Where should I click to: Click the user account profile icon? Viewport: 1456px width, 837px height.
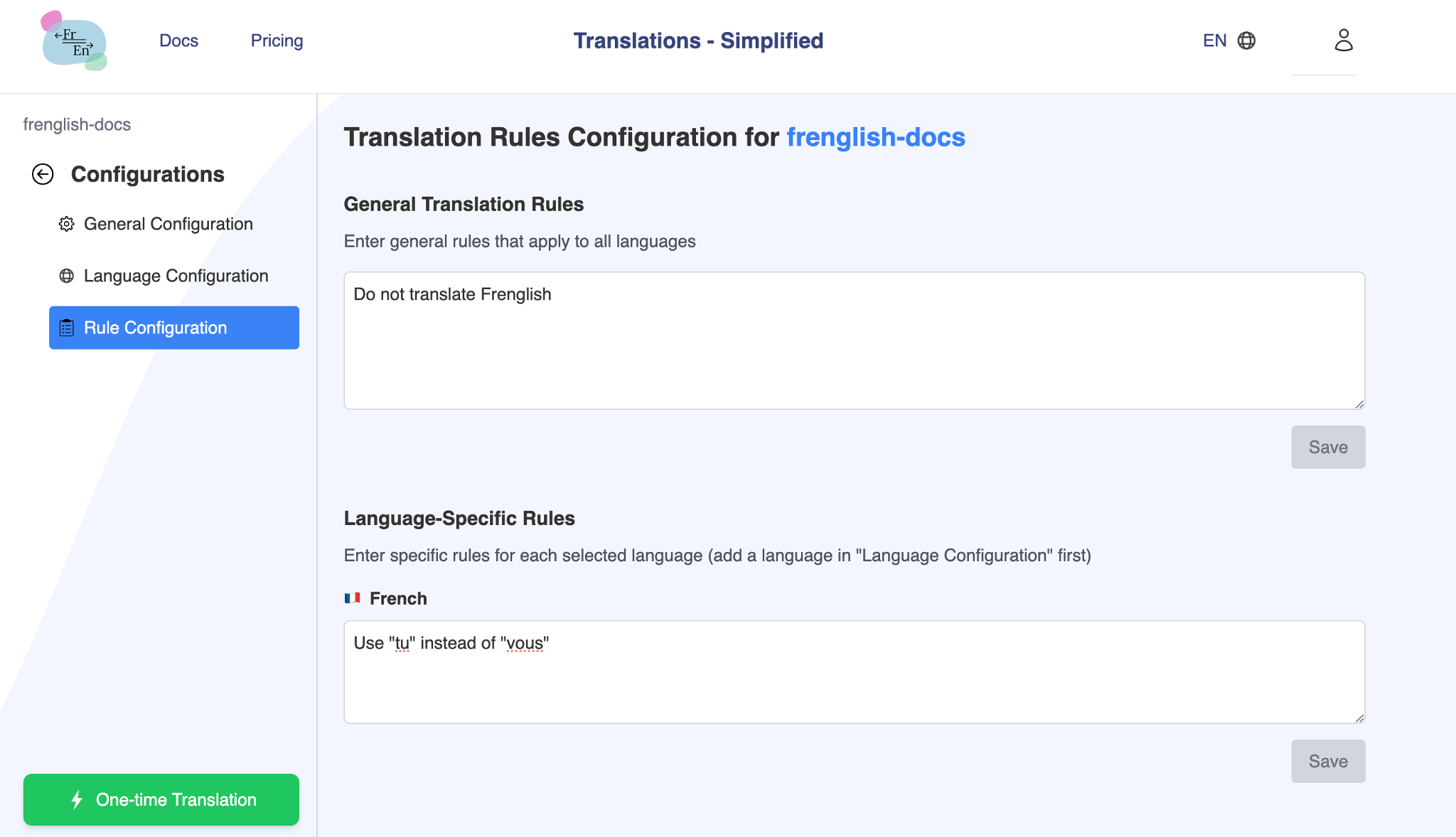[1343, 40]
